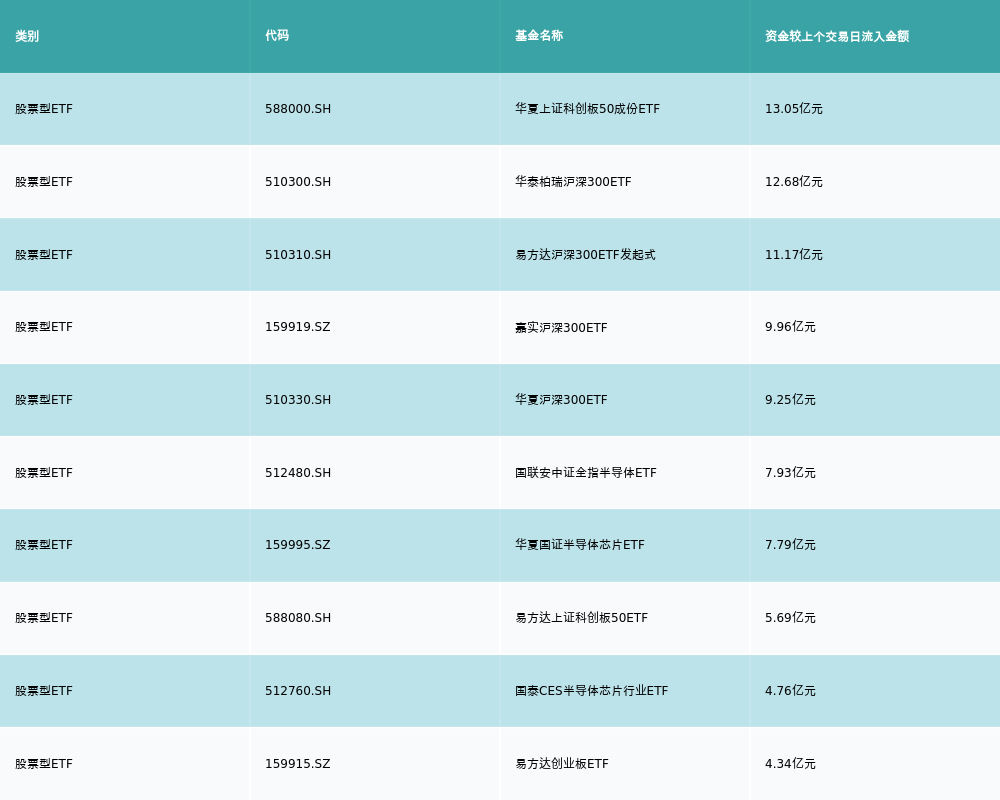Click 易方达创业板ETF fund name
Viewport: 1000px width, 800px height.
[562, 764]
